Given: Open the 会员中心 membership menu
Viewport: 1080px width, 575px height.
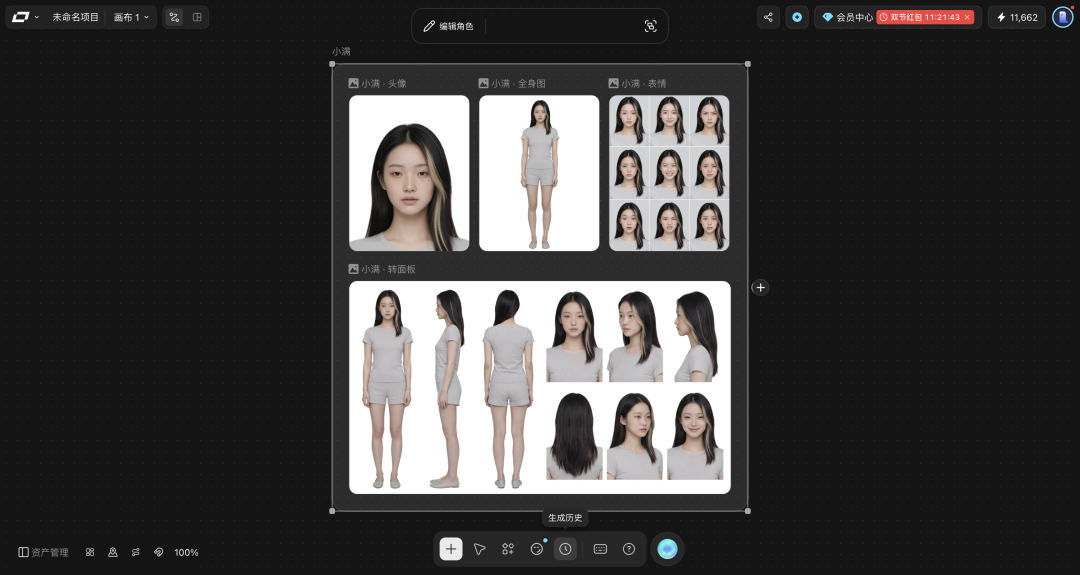Looking at the screenshot, I should click(848, 17).
